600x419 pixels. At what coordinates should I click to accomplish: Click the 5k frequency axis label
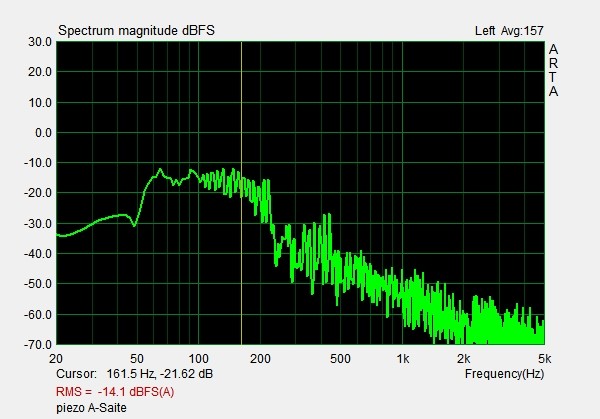point(545,359)
